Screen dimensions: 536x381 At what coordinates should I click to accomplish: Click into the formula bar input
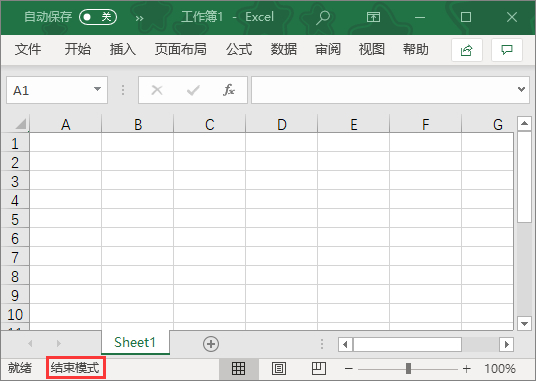[383, 90]
